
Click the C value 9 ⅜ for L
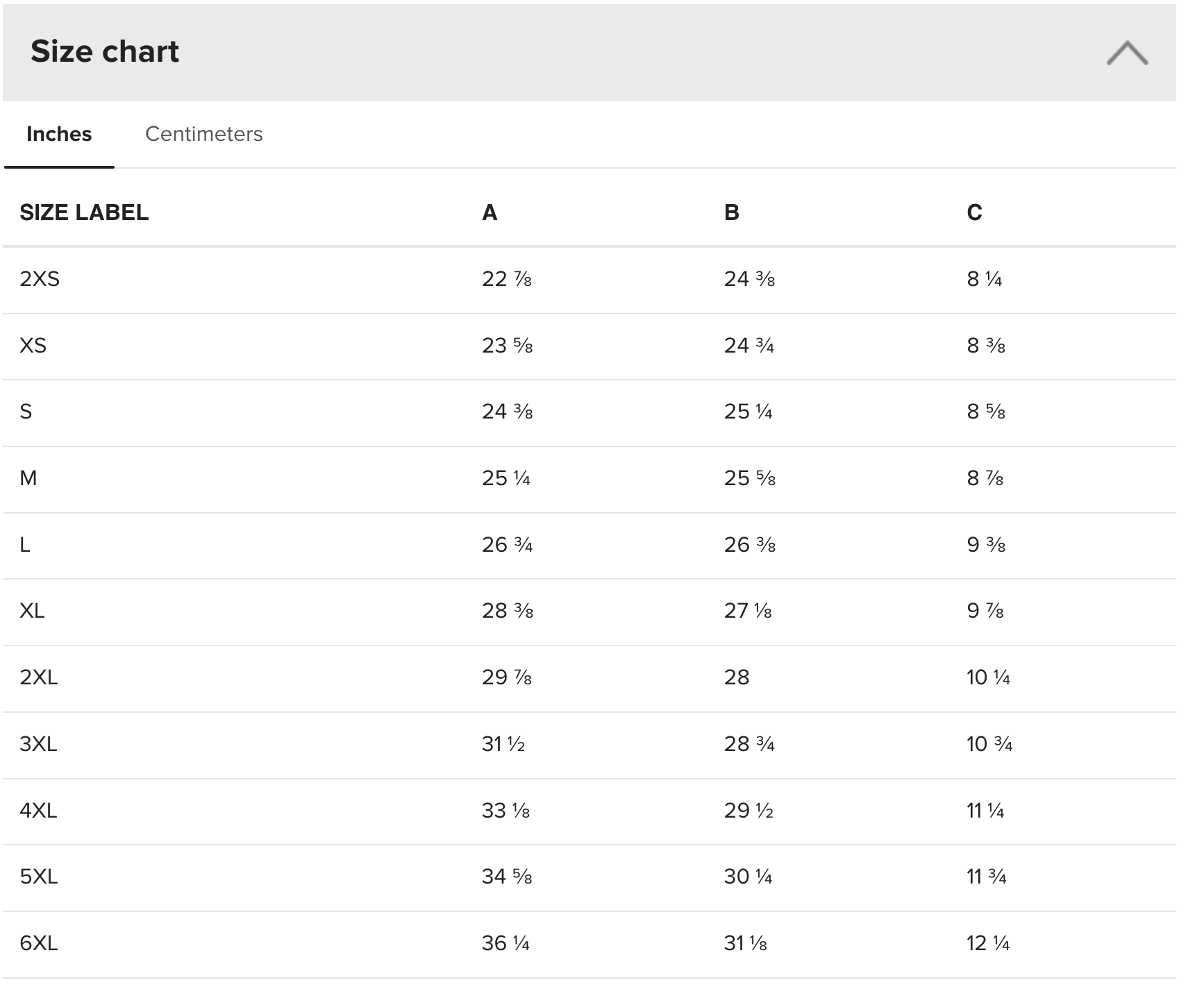click(986, 545)
